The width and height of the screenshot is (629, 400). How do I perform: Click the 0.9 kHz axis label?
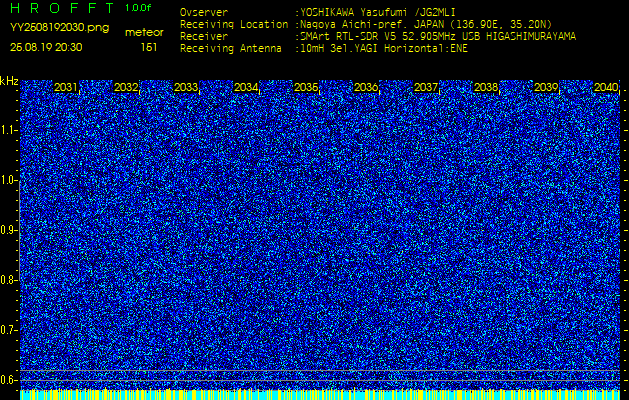click(8, 230)
